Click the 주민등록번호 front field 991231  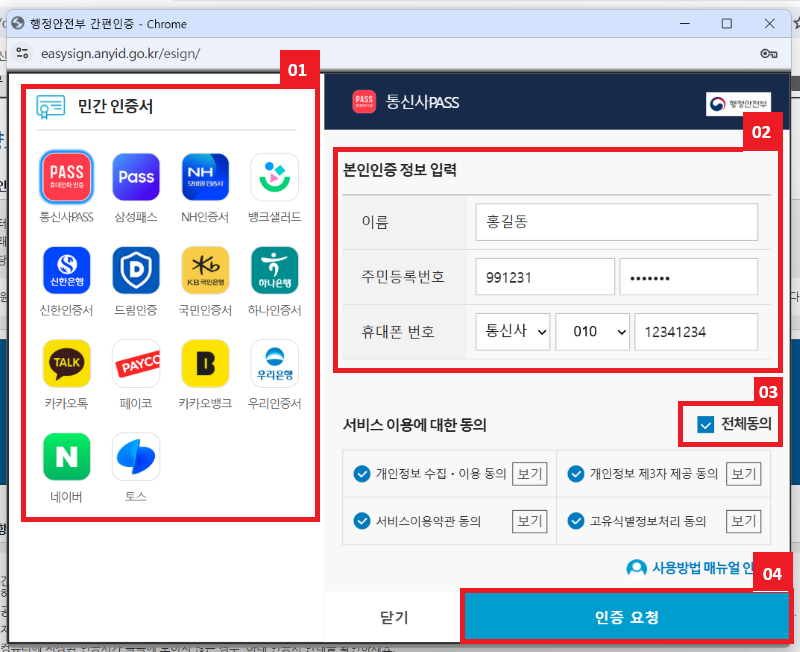tap(545, 277)
